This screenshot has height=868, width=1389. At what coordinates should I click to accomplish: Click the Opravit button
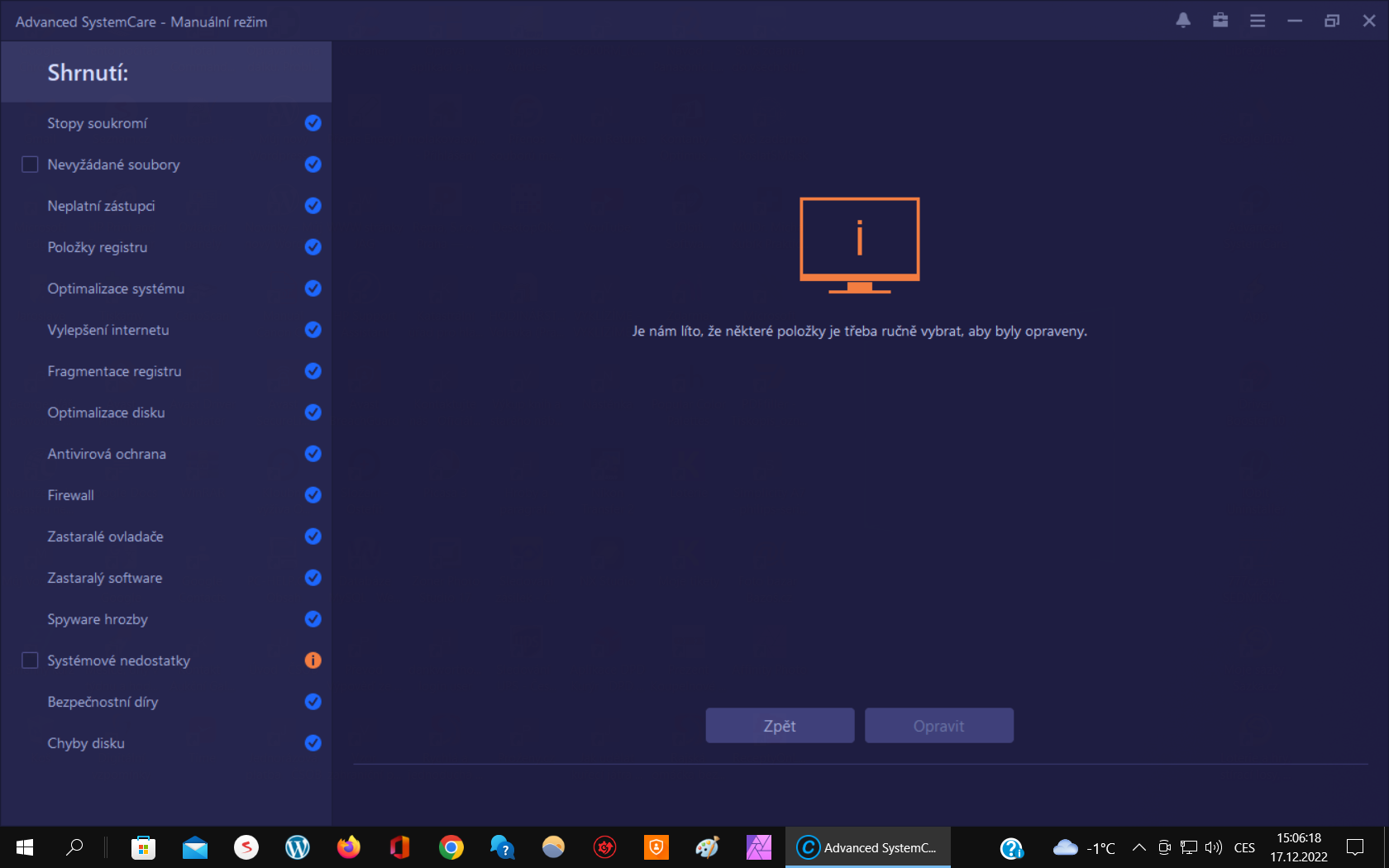939,726
